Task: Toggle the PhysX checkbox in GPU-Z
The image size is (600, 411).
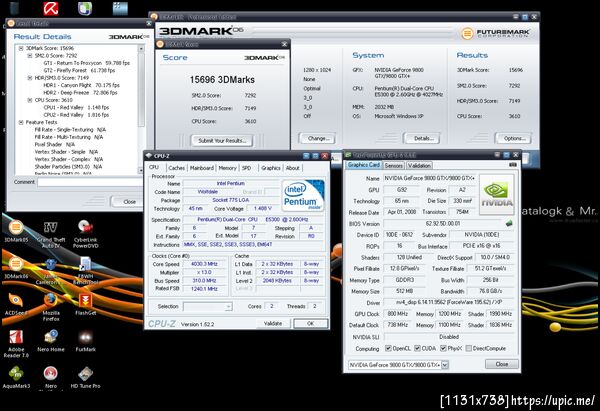Action: pyautogui.click(x=443, y=348)
